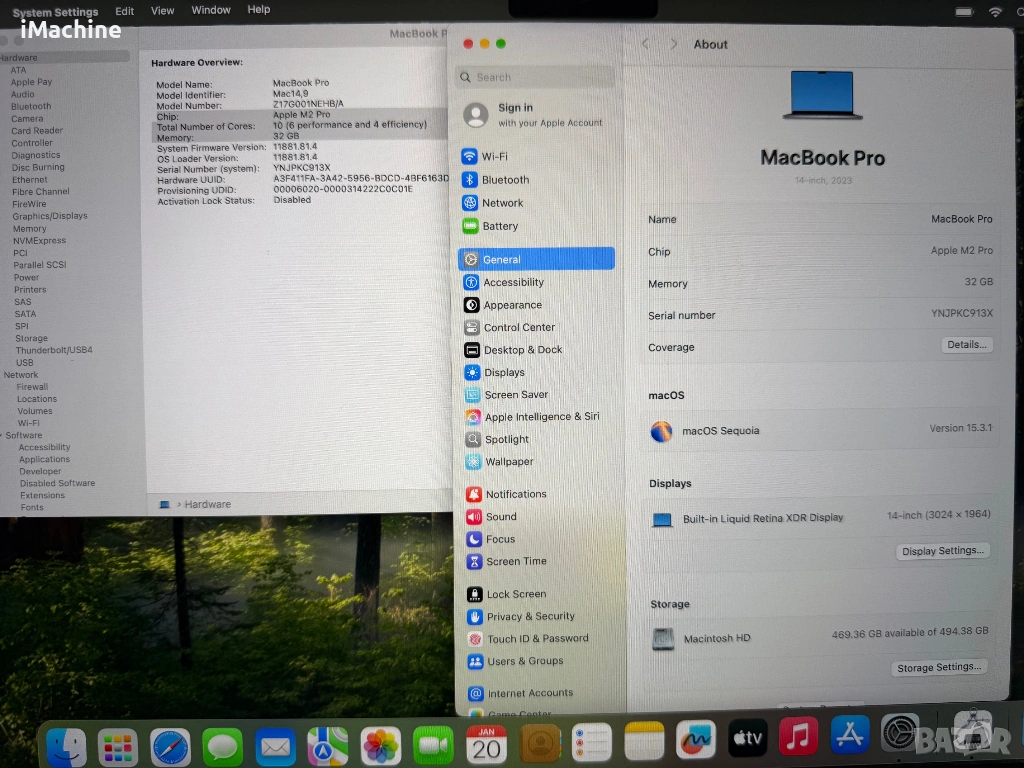1024x768 pixels.
Task: Launch Safari from the Dock
Action: pos(170,746)
